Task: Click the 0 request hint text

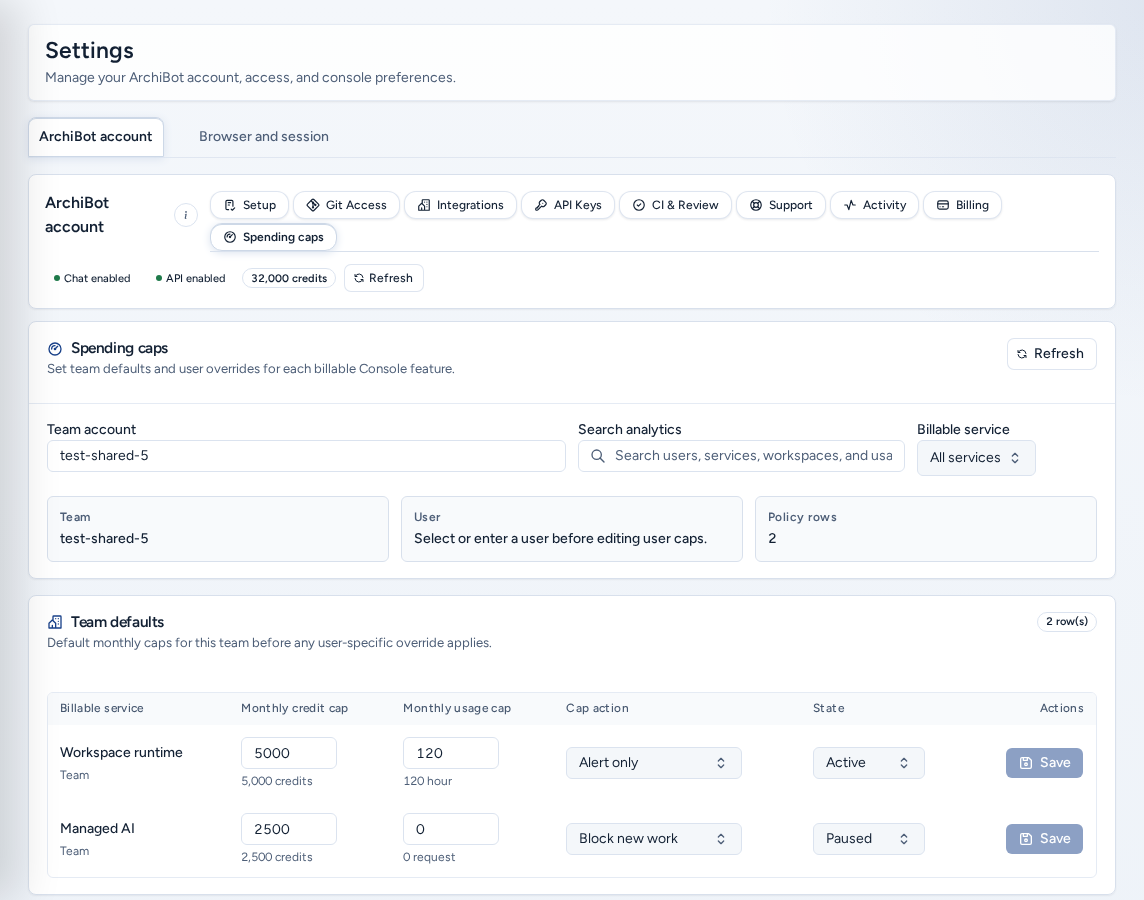Action: [429, 857]
